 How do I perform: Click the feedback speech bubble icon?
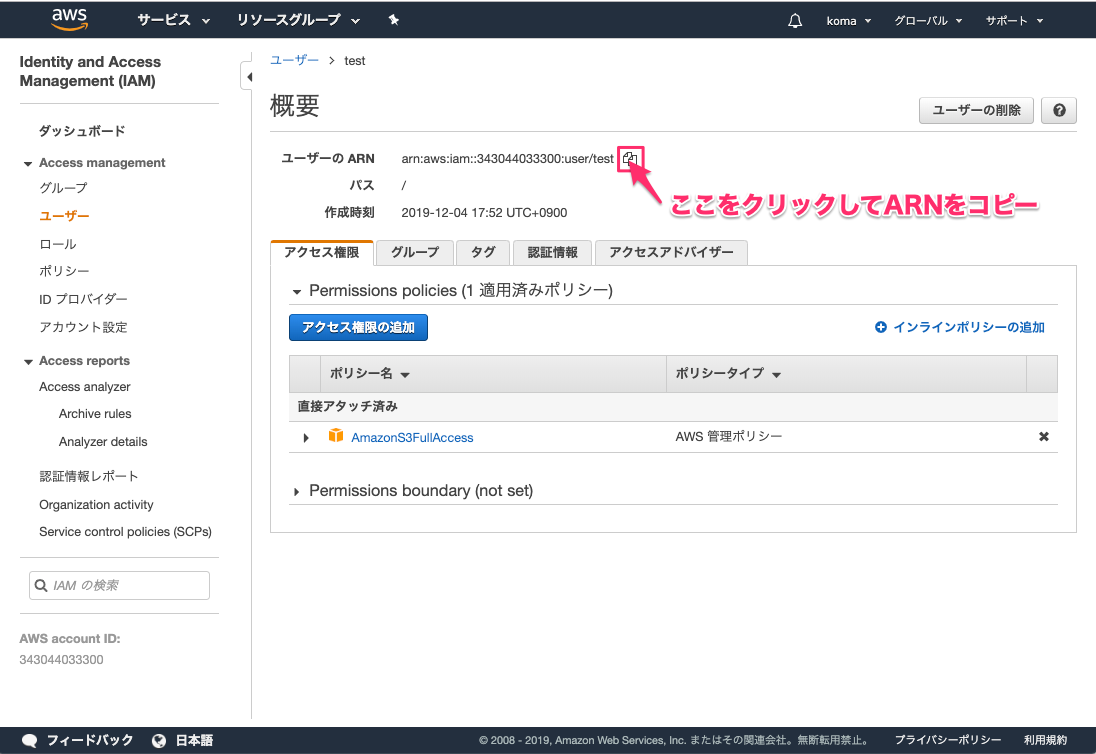(x=29, y=740)
